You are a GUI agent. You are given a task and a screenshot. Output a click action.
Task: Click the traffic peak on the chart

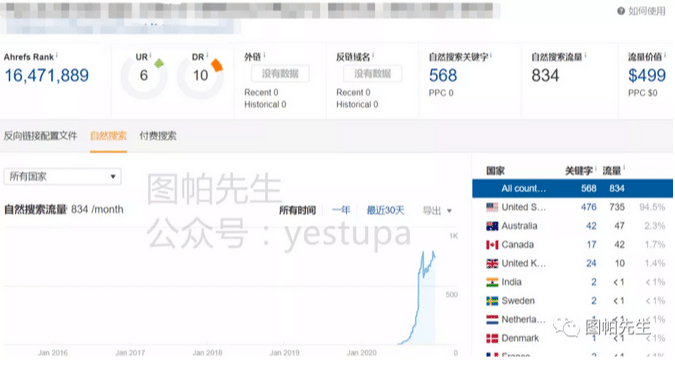(x=433, y=252)
